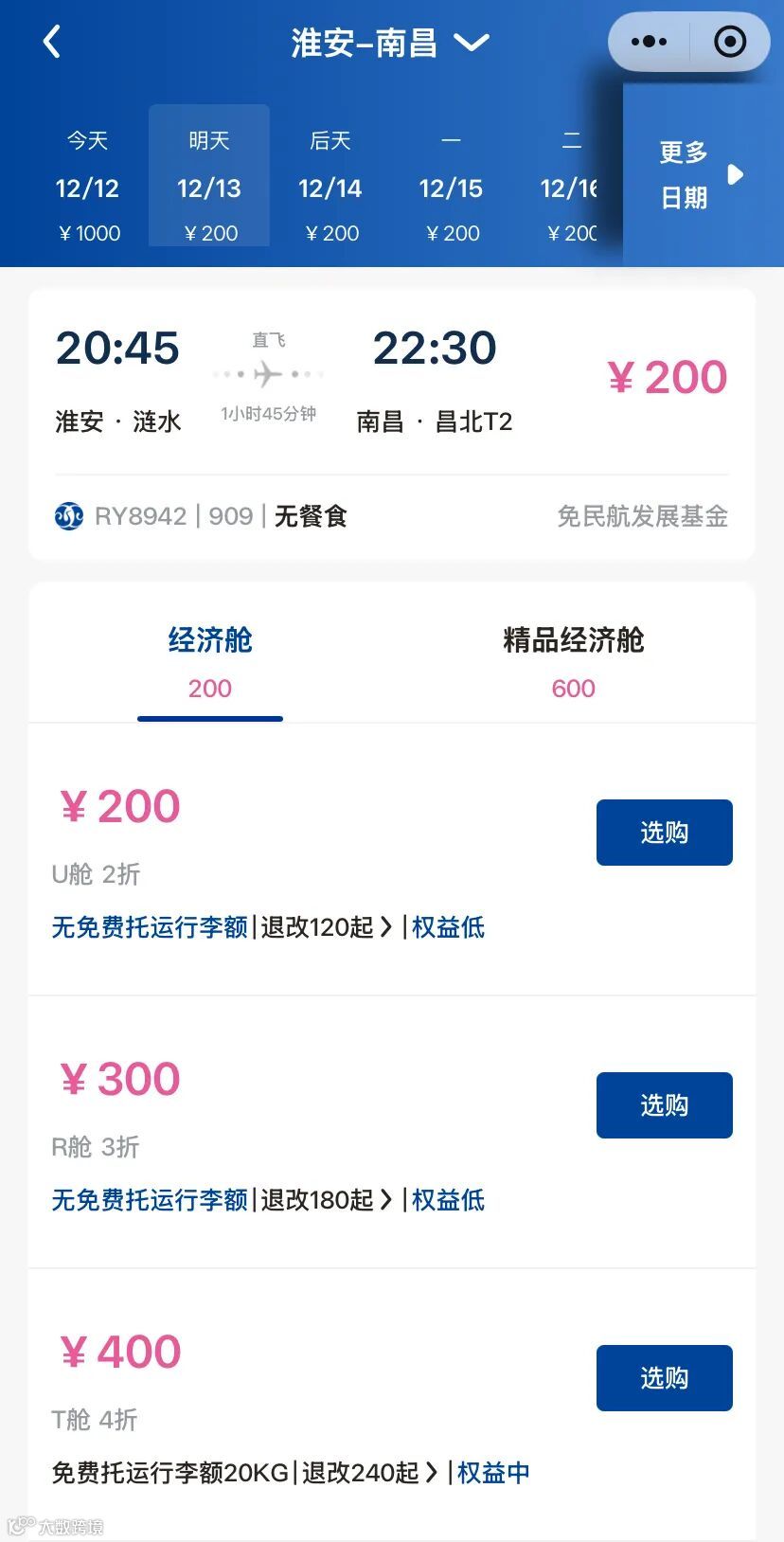The width and height of the screenshot is (784, 1542).
Task: Open 权益低 link under U舱 fare
Action: [x=449, y=927]
